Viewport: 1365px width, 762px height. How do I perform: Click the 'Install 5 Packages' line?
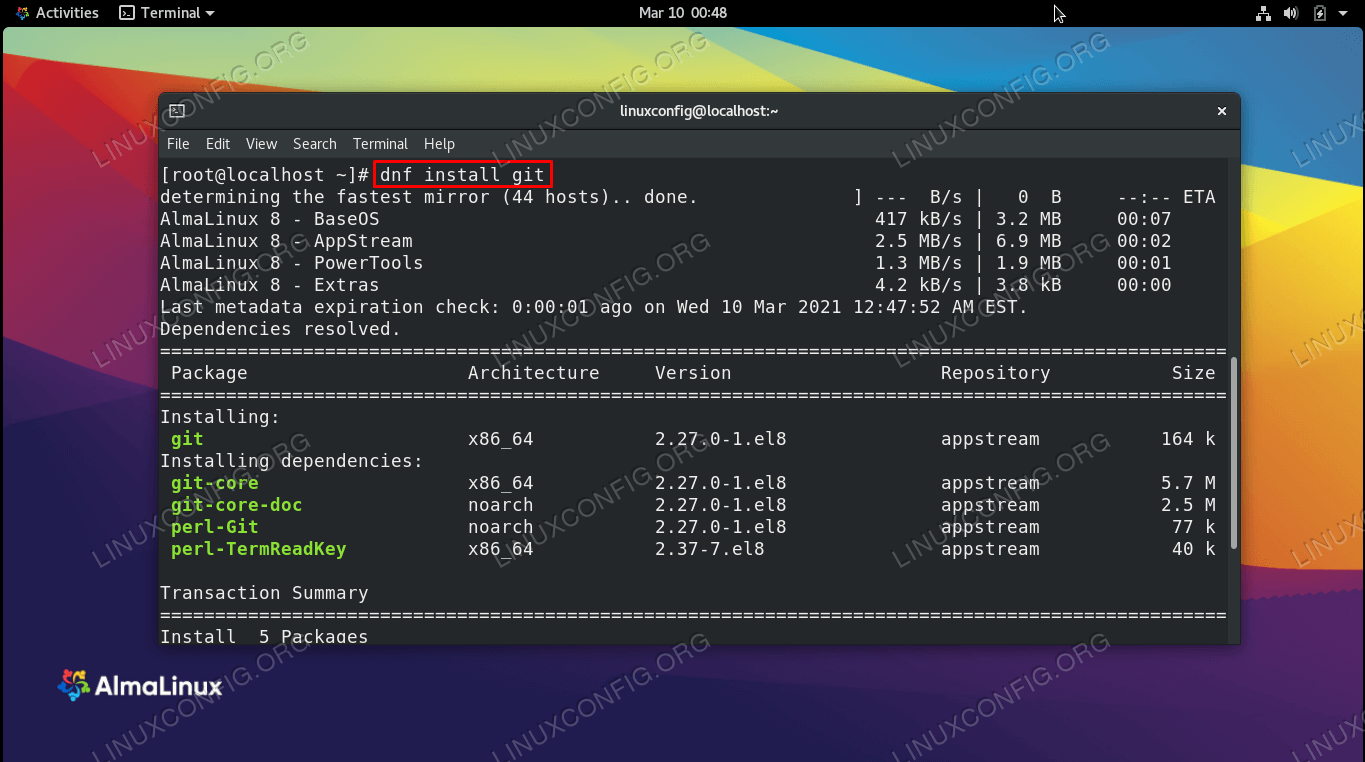pos(264,636)
